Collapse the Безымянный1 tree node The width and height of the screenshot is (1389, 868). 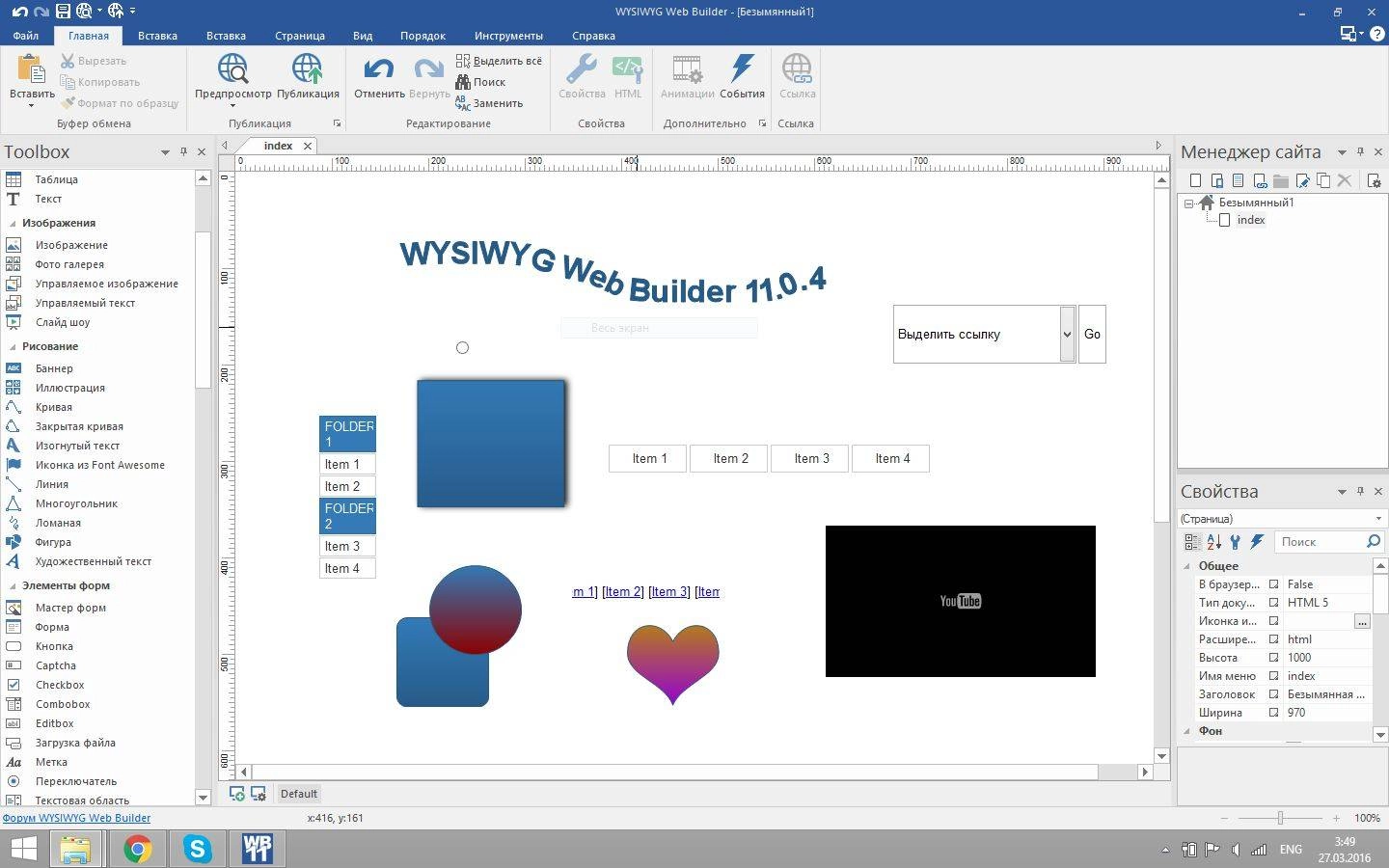[x=1189, y=203]
